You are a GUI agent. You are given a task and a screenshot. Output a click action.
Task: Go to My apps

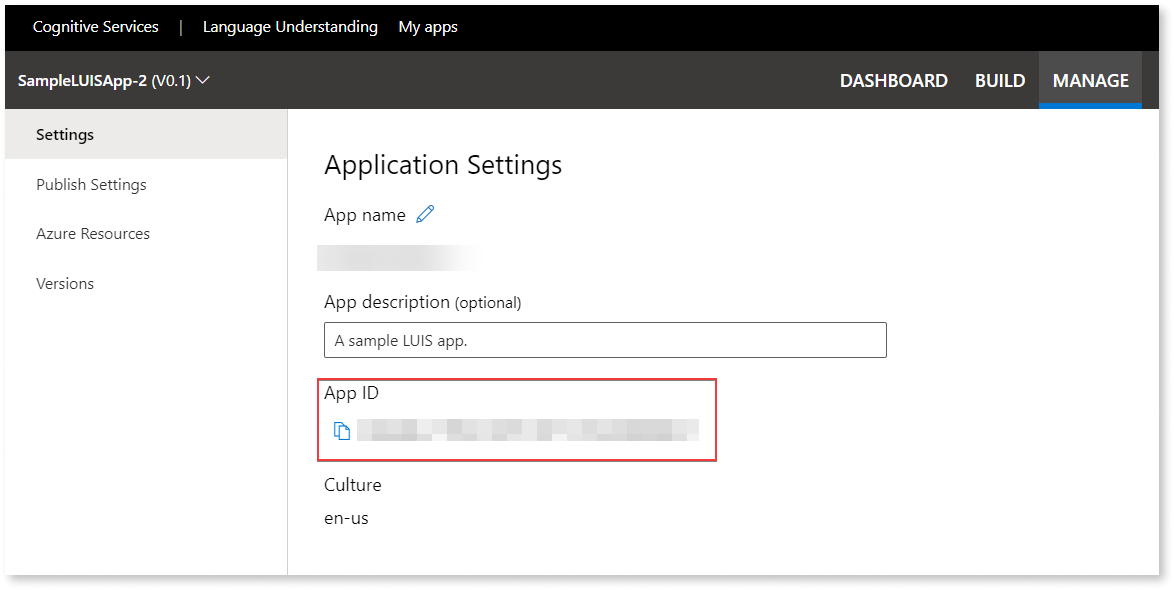pyautogui.click(x=427, y=26)
